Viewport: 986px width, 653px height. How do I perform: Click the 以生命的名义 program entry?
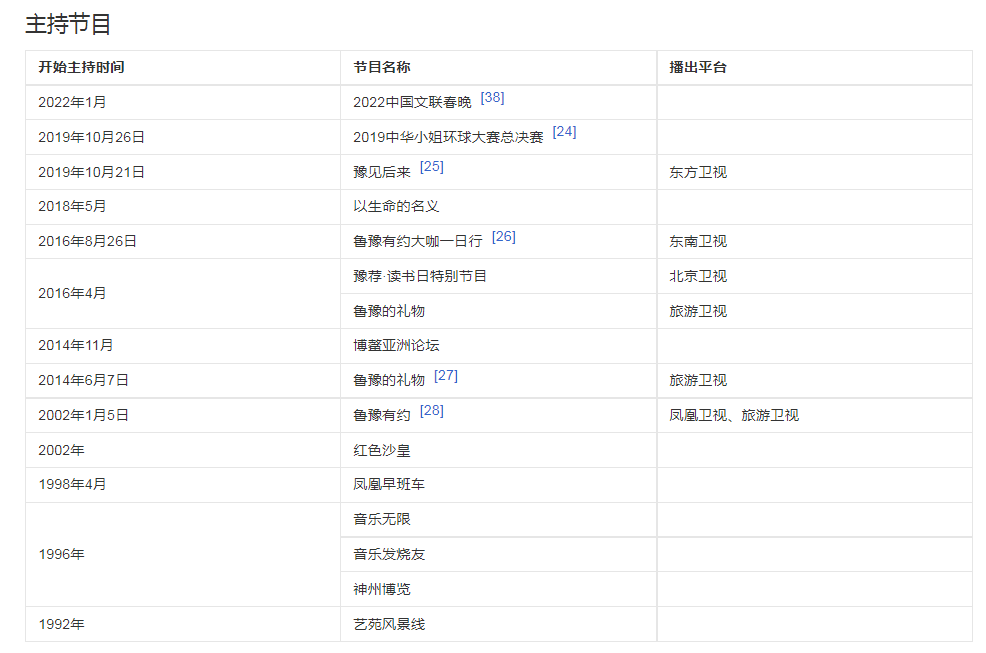pyautogui.click(x=396, y=207)
